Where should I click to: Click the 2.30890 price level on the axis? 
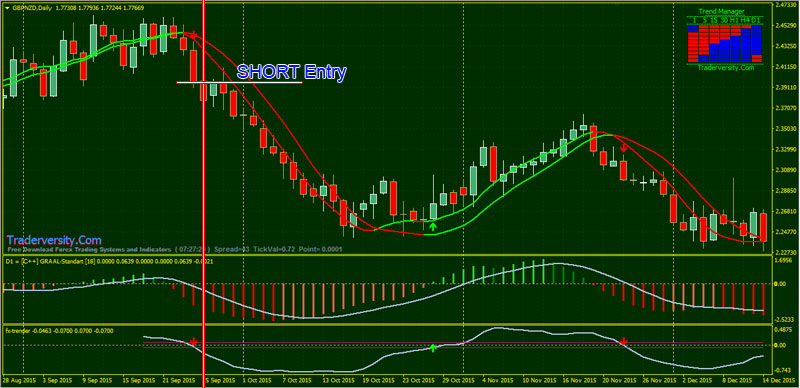(x=786, y=169)
